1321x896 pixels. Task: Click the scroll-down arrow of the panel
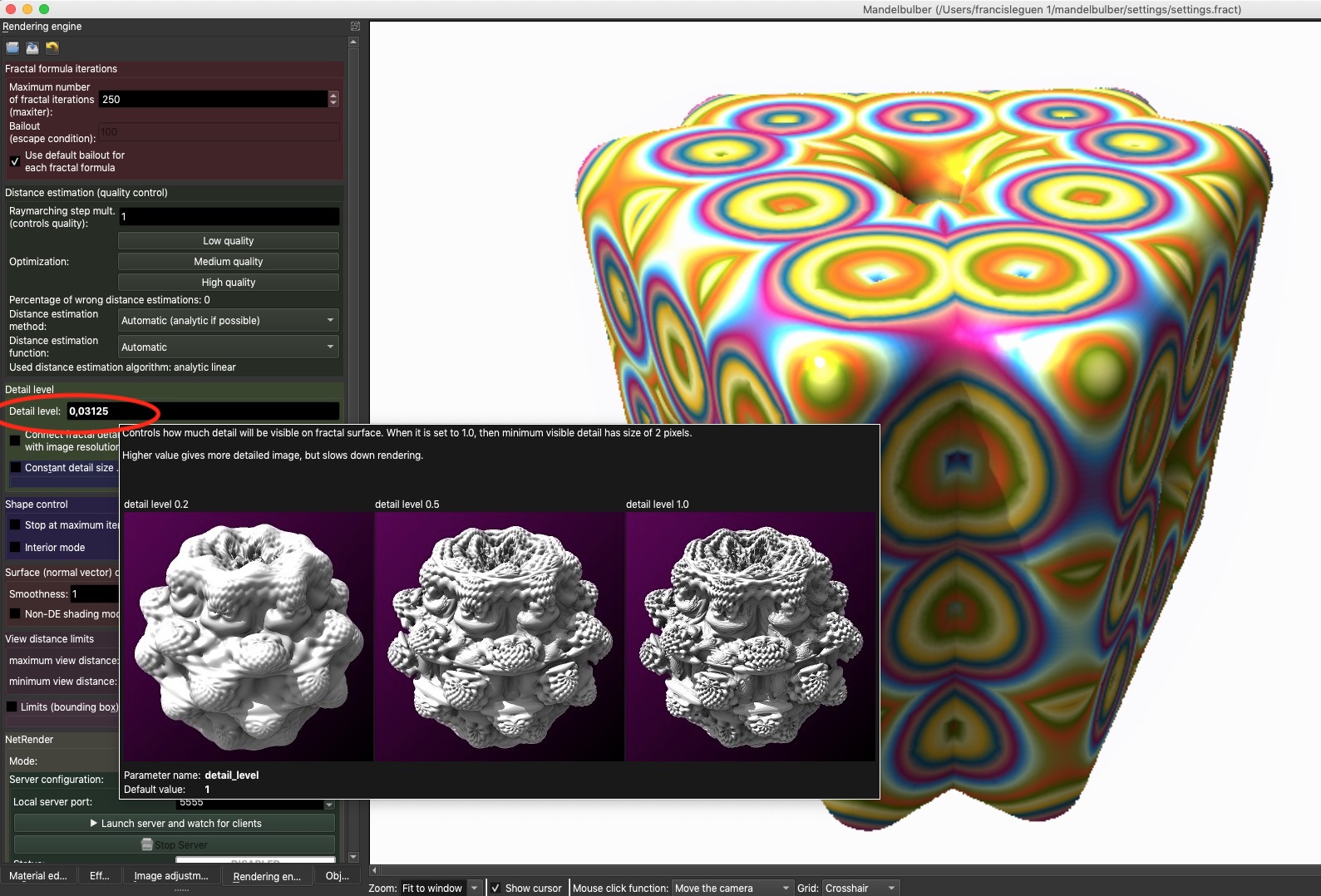[x=353, y=857]
